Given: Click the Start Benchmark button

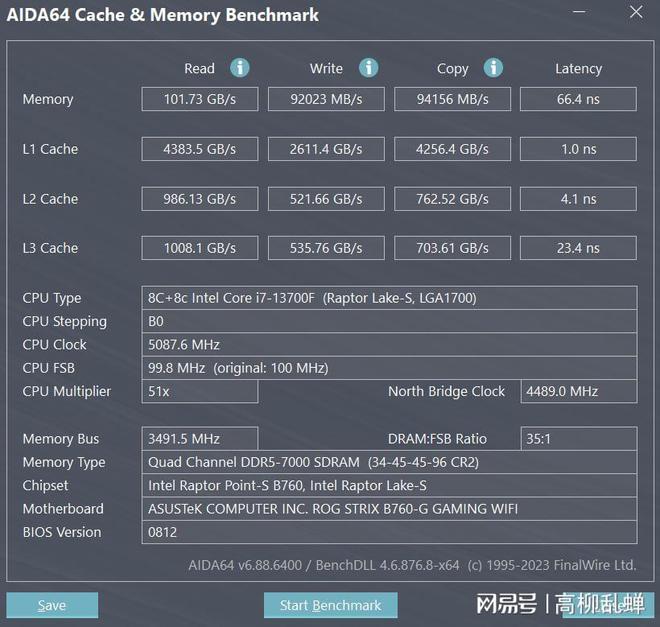Looking at the screenshot, I should (330, 605).
